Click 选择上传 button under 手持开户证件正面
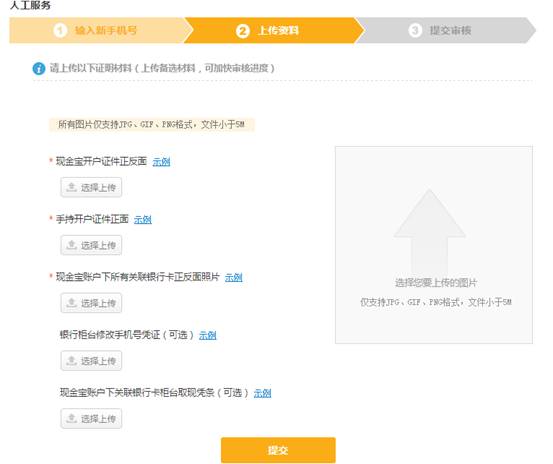 (x=91, y=245)
